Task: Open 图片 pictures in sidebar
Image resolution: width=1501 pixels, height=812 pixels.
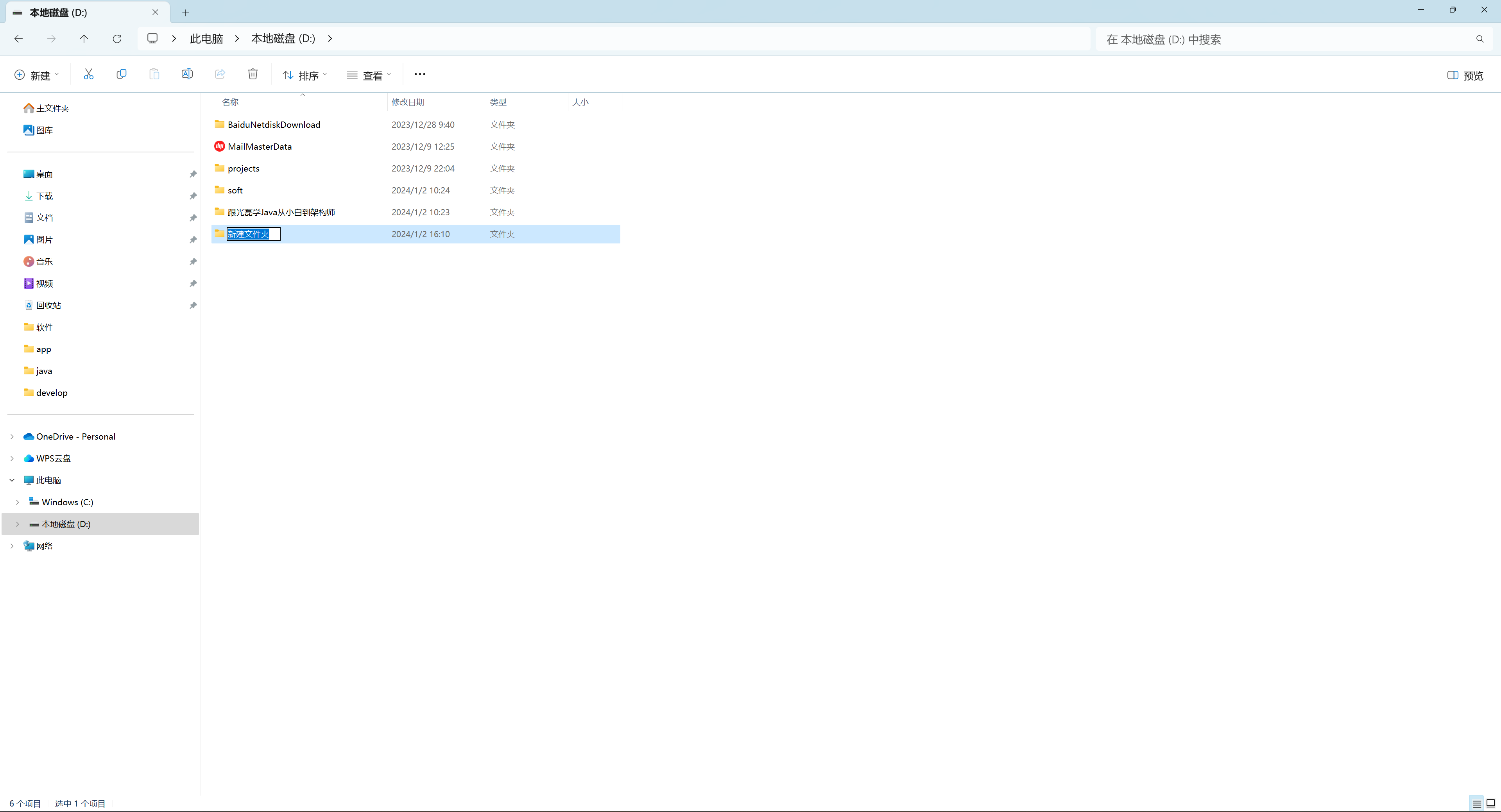Action: pos(38,240)
